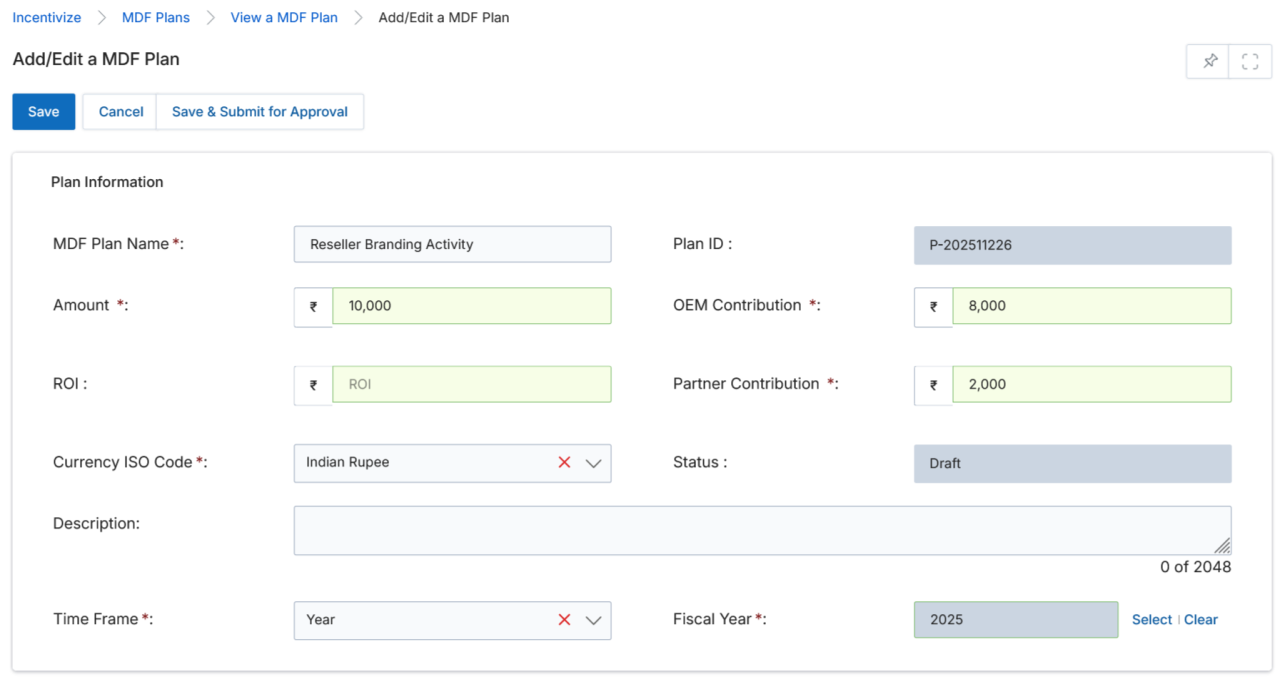Screen dimensions: 1280x679
Task: Open View a MDF Plan breadcrumb
Action: point(284,17)
